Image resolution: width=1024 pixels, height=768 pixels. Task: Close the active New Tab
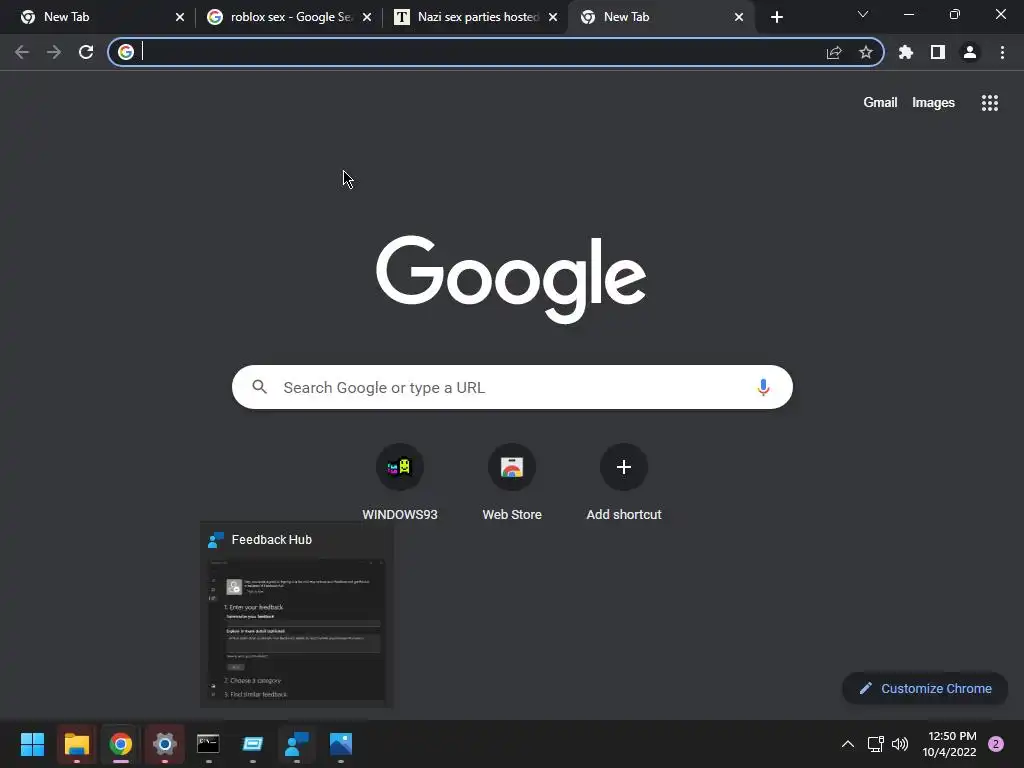tap(739, 17)
